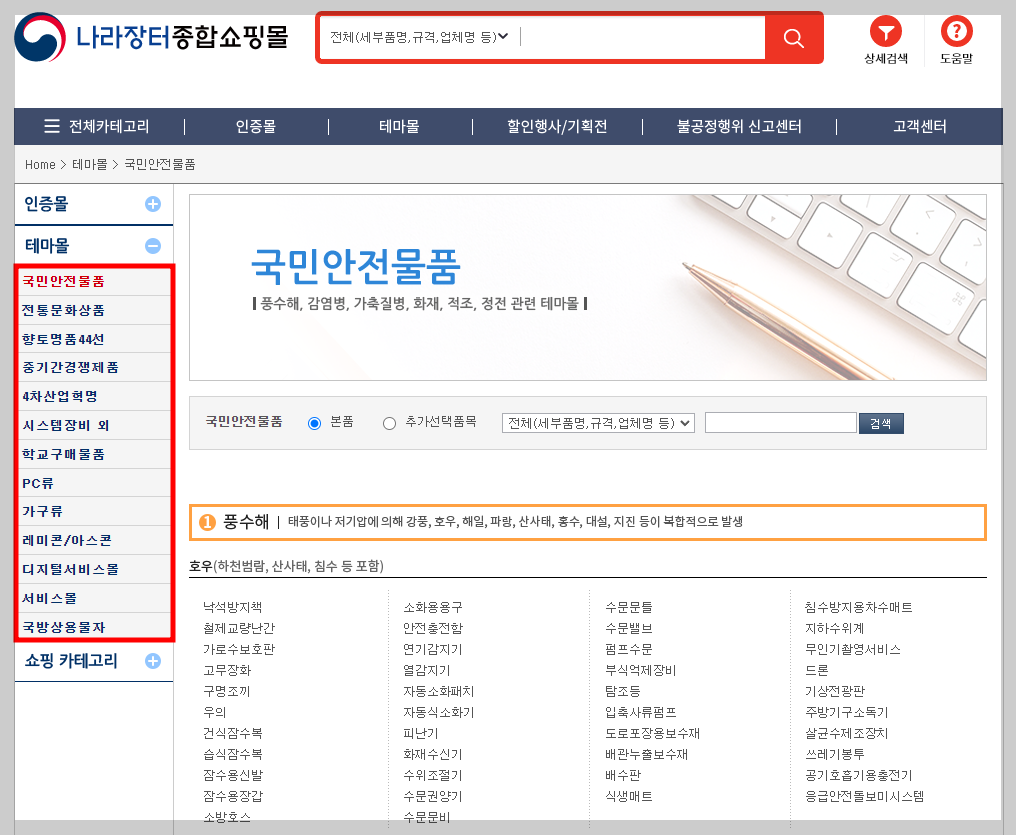Open 도움말 question mark icon

pos(956,31)
